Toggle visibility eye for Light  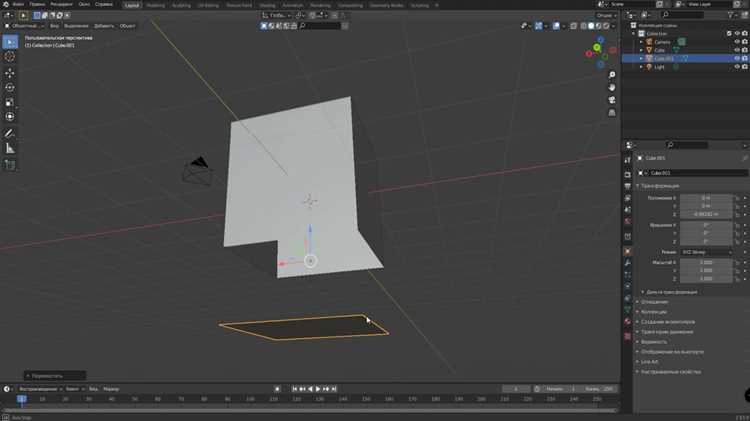pos(737,67)
